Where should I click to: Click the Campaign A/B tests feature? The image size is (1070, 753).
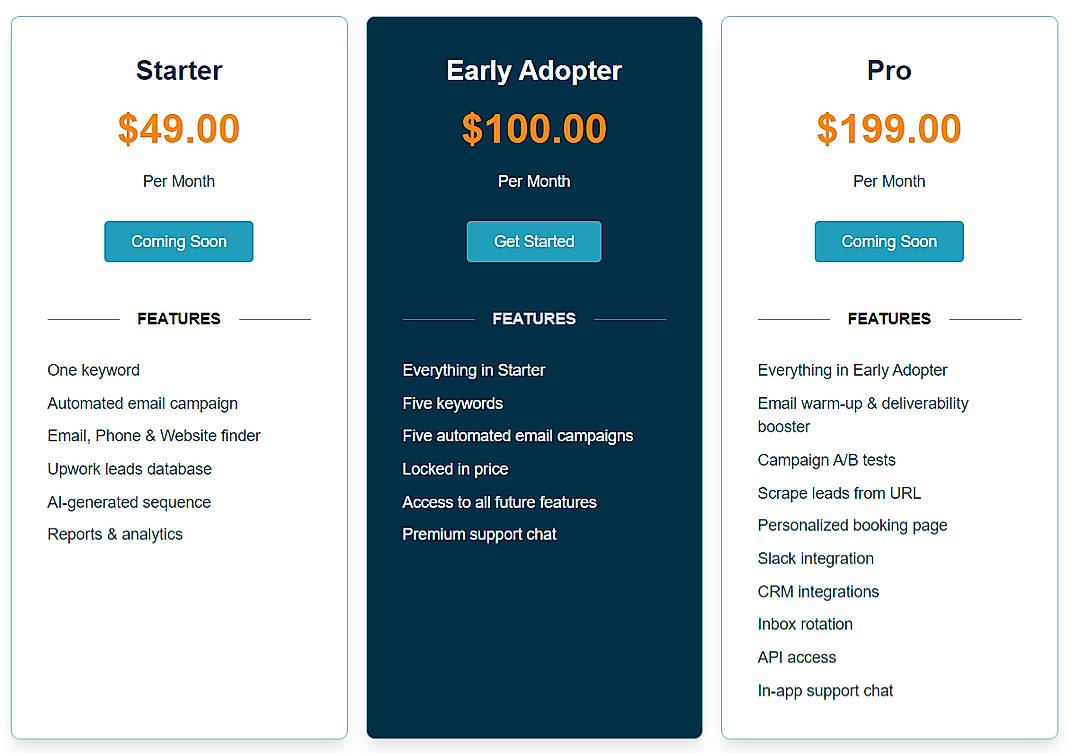(827, 459)
